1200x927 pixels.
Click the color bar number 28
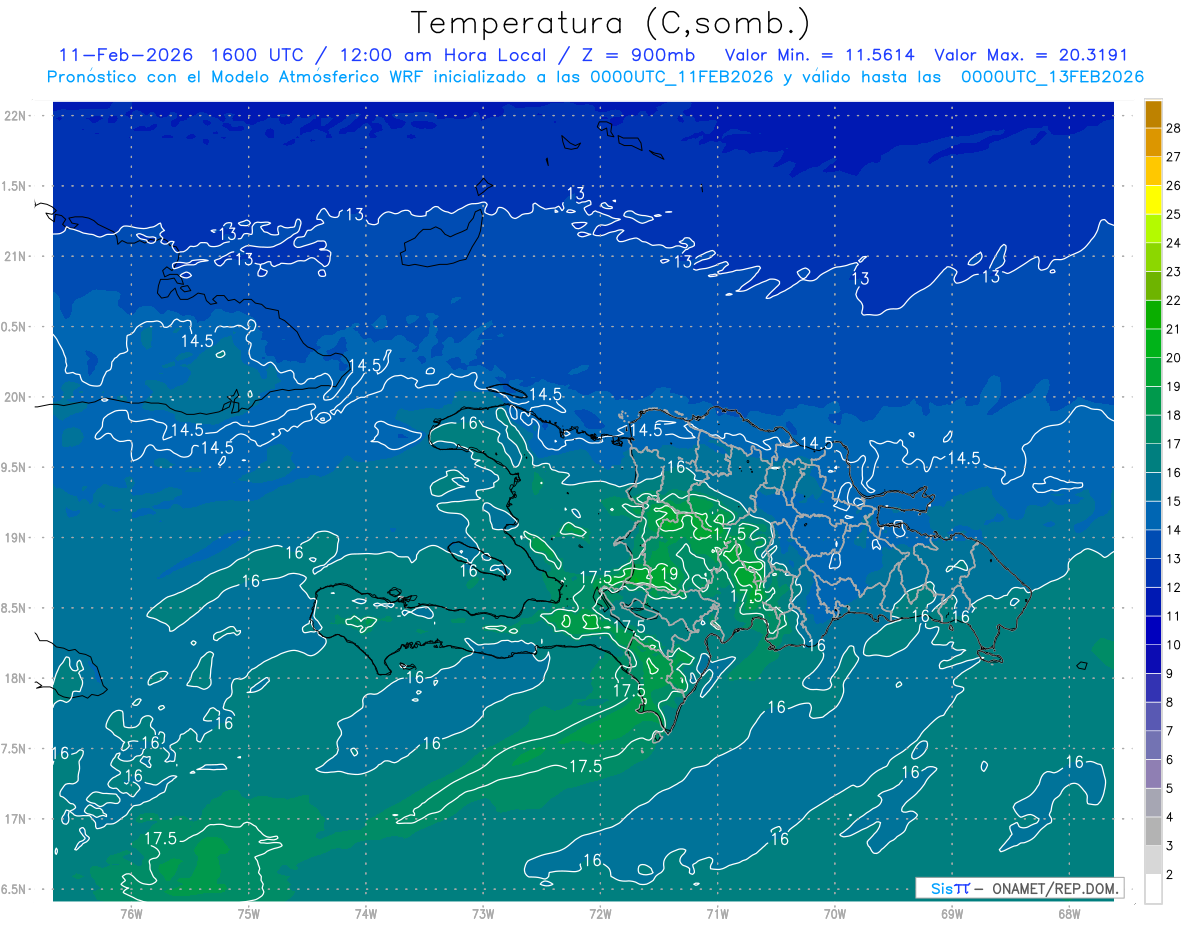point(1174,128)
